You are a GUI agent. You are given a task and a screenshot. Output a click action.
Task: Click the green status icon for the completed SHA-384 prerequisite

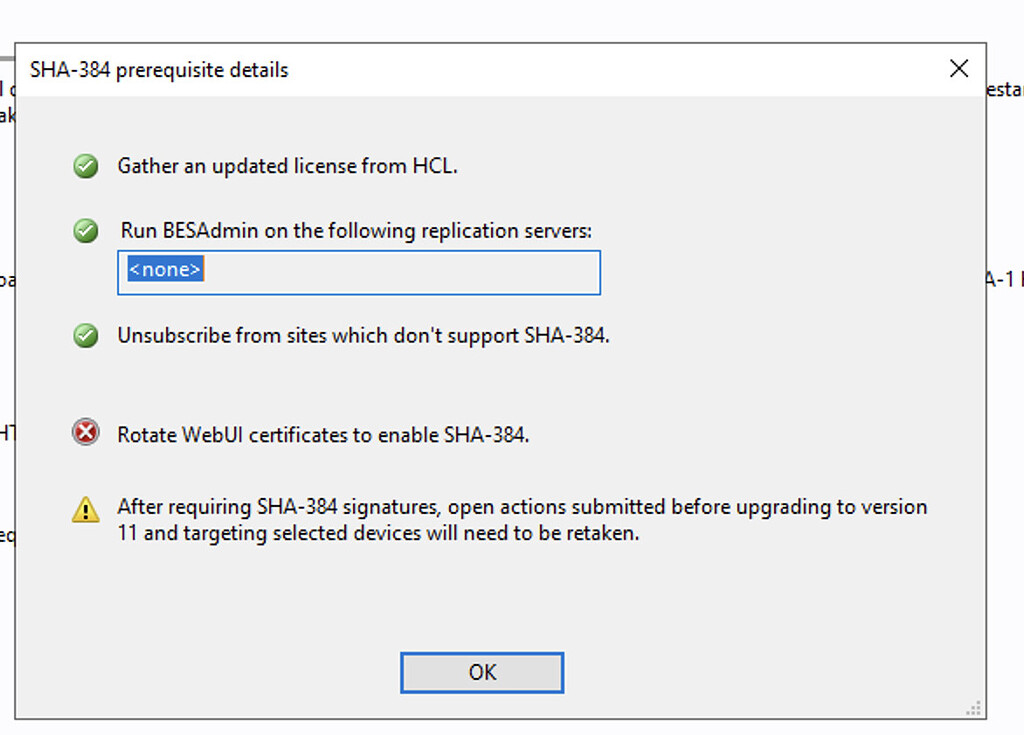(x=85, y=166)
